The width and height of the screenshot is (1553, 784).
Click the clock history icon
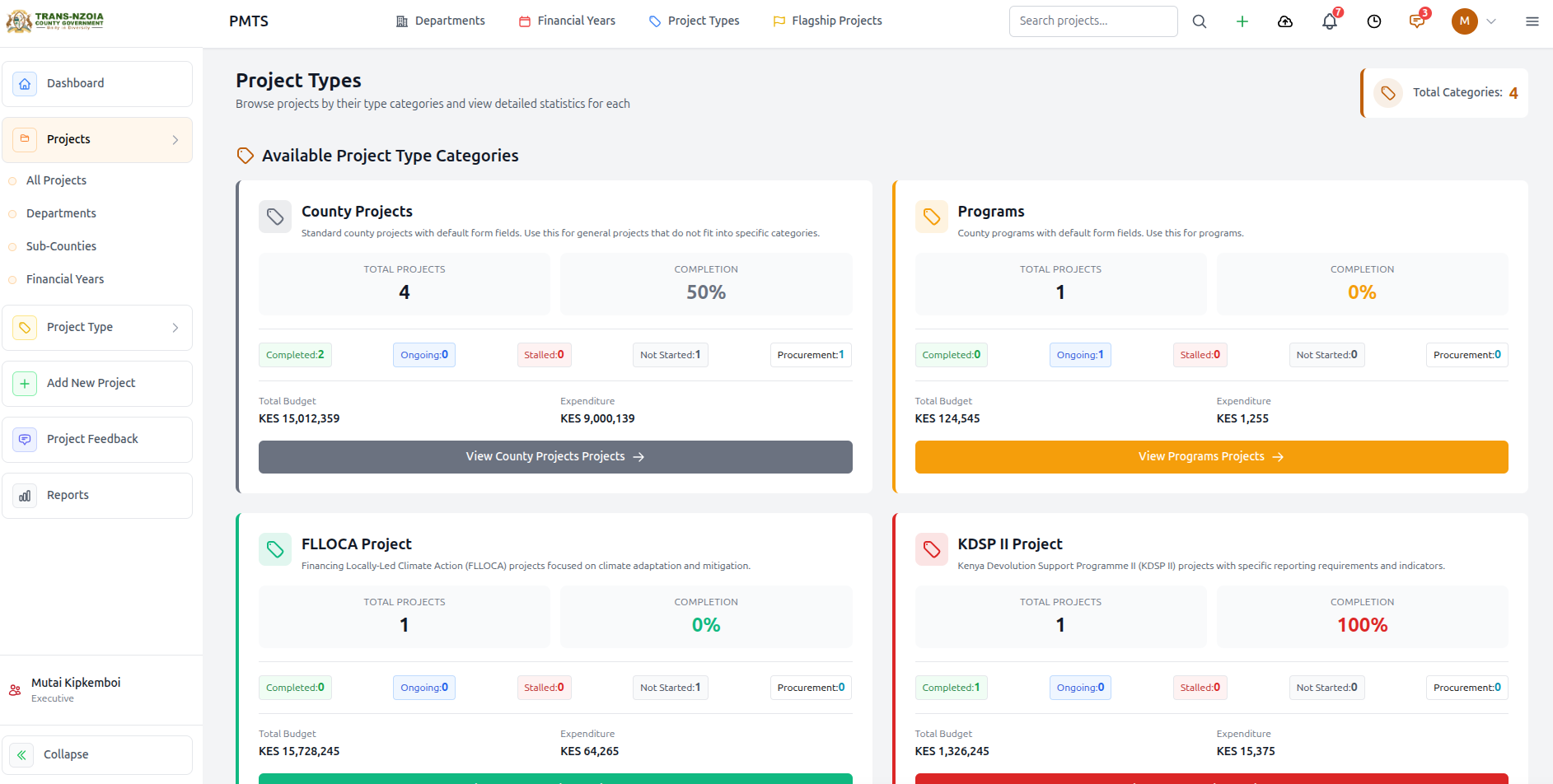(1374, 21)
